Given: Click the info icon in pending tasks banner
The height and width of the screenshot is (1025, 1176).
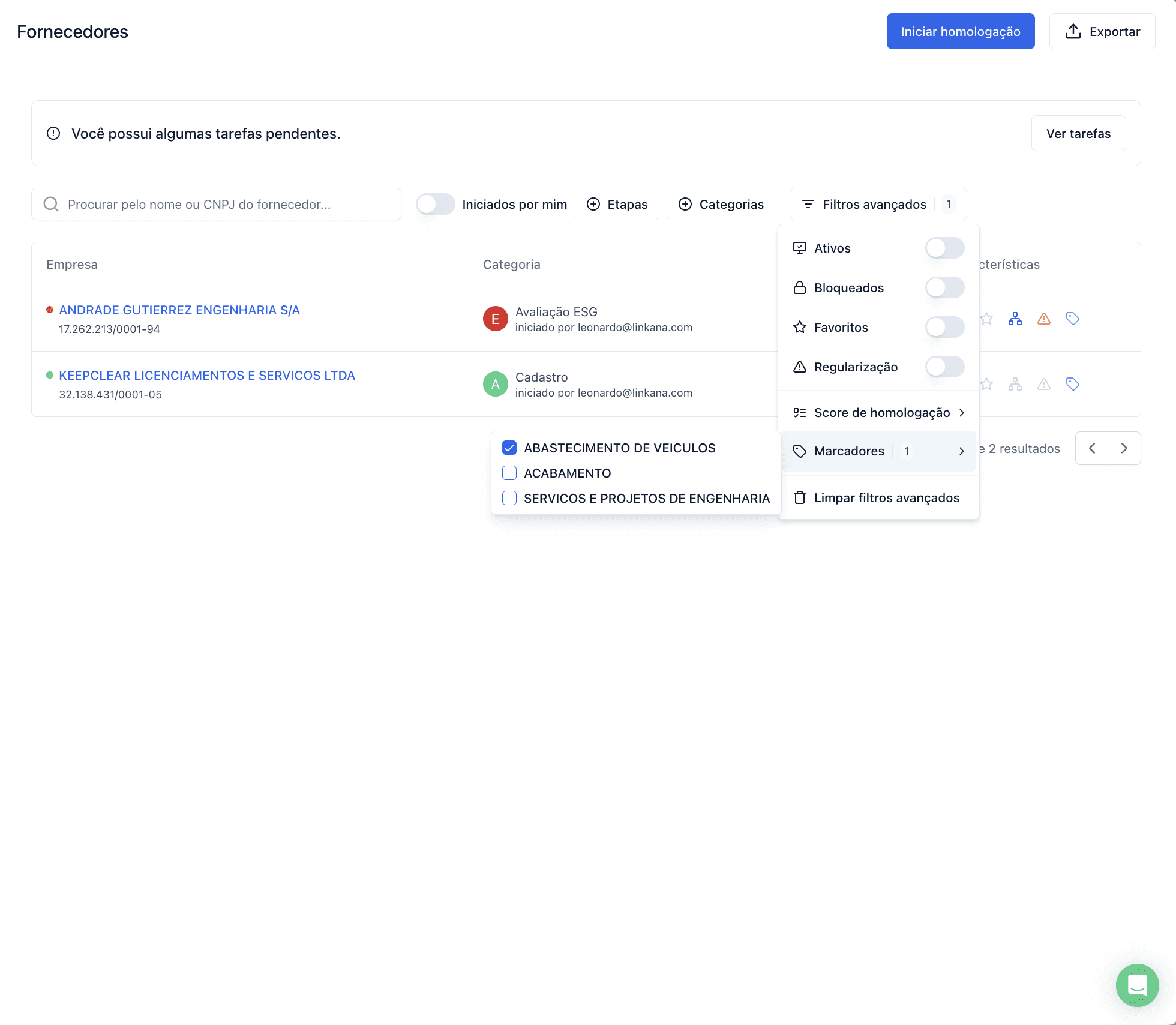Looking at the screenshot, I should tap(53, 133).
